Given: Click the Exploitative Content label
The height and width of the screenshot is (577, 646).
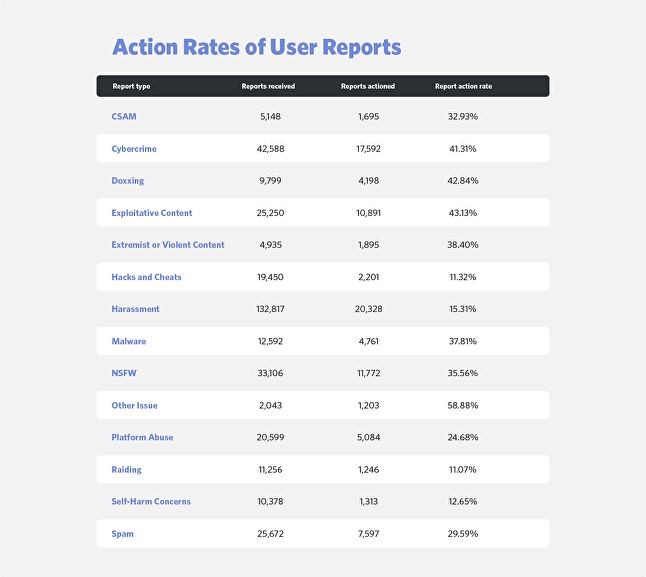Looking at the screenshot, I should pos(152,213).
